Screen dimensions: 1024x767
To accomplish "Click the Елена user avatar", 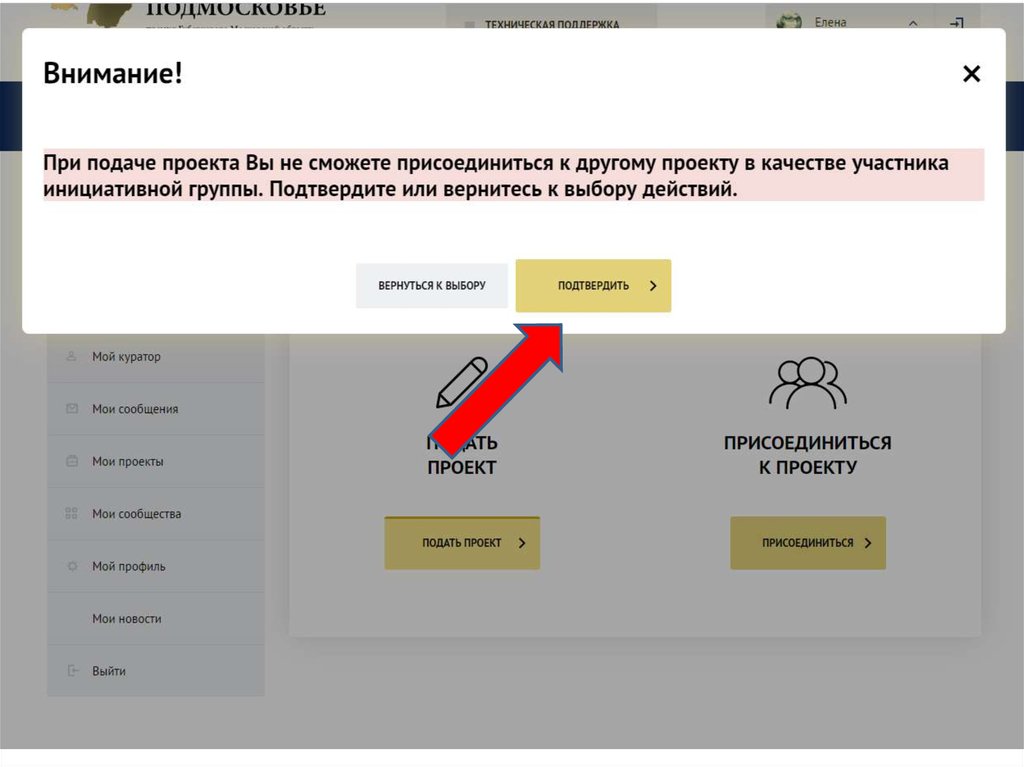I will tap(789, 22).
